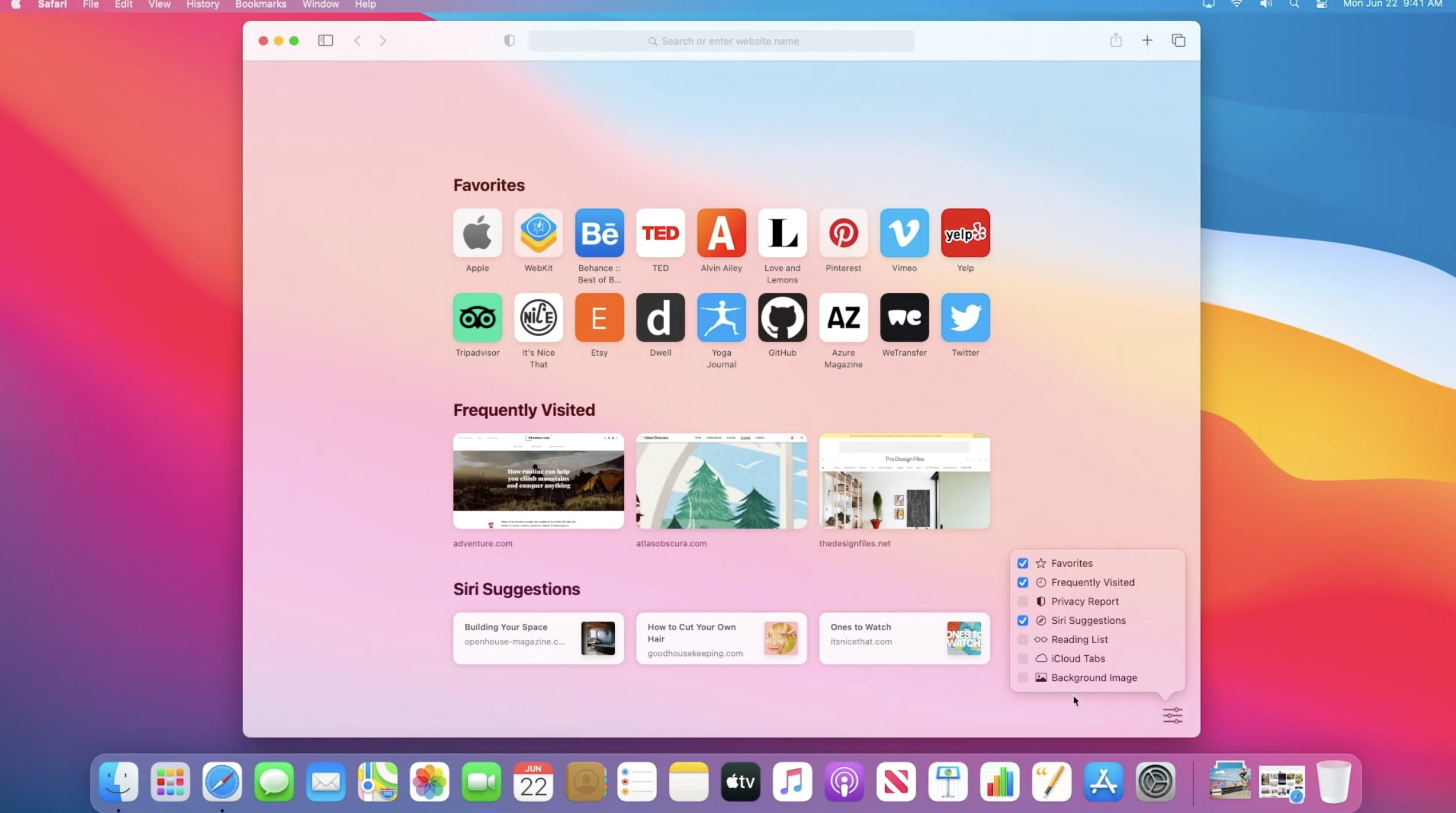Open the Twitter favorite

point(965,317)
